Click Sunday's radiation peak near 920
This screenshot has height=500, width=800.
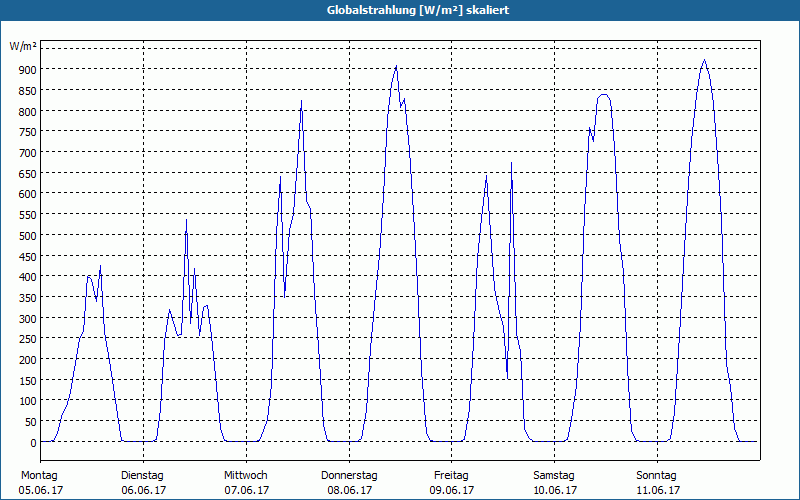(x=705, y=60)
